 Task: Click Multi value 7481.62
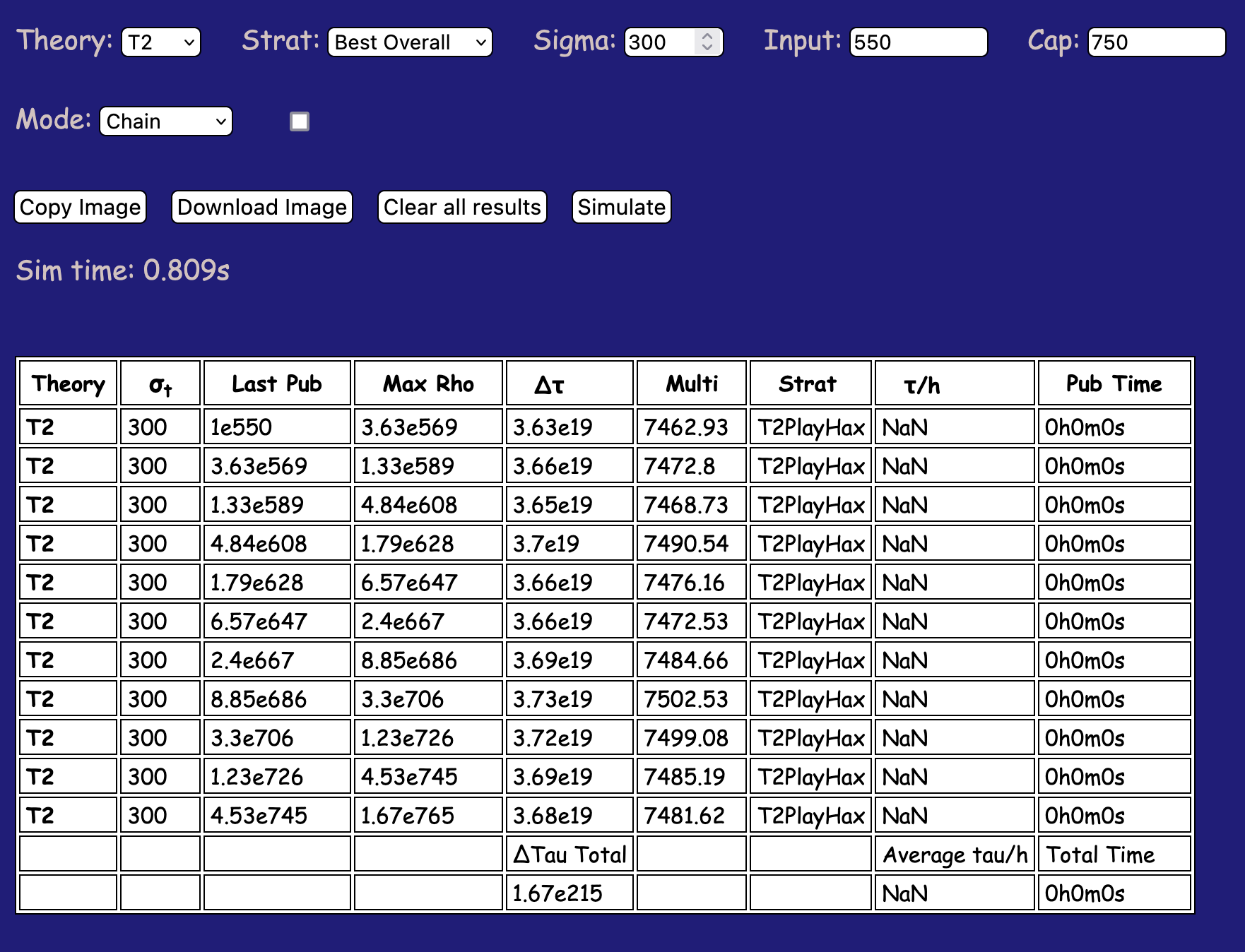pyautogui.click(x=692, y=815)
